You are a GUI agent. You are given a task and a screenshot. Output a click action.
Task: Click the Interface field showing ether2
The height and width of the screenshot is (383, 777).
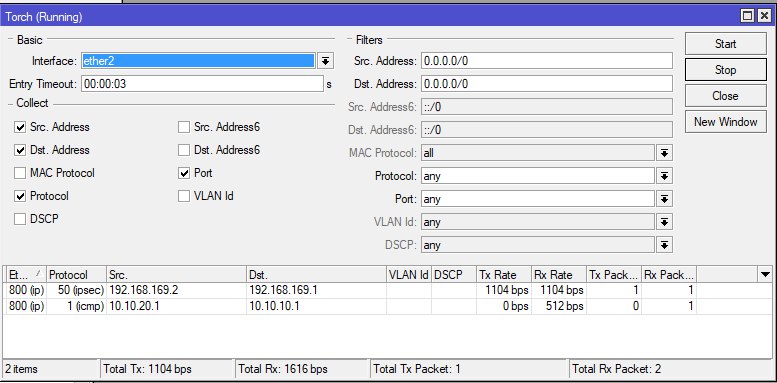click(198, 61)
